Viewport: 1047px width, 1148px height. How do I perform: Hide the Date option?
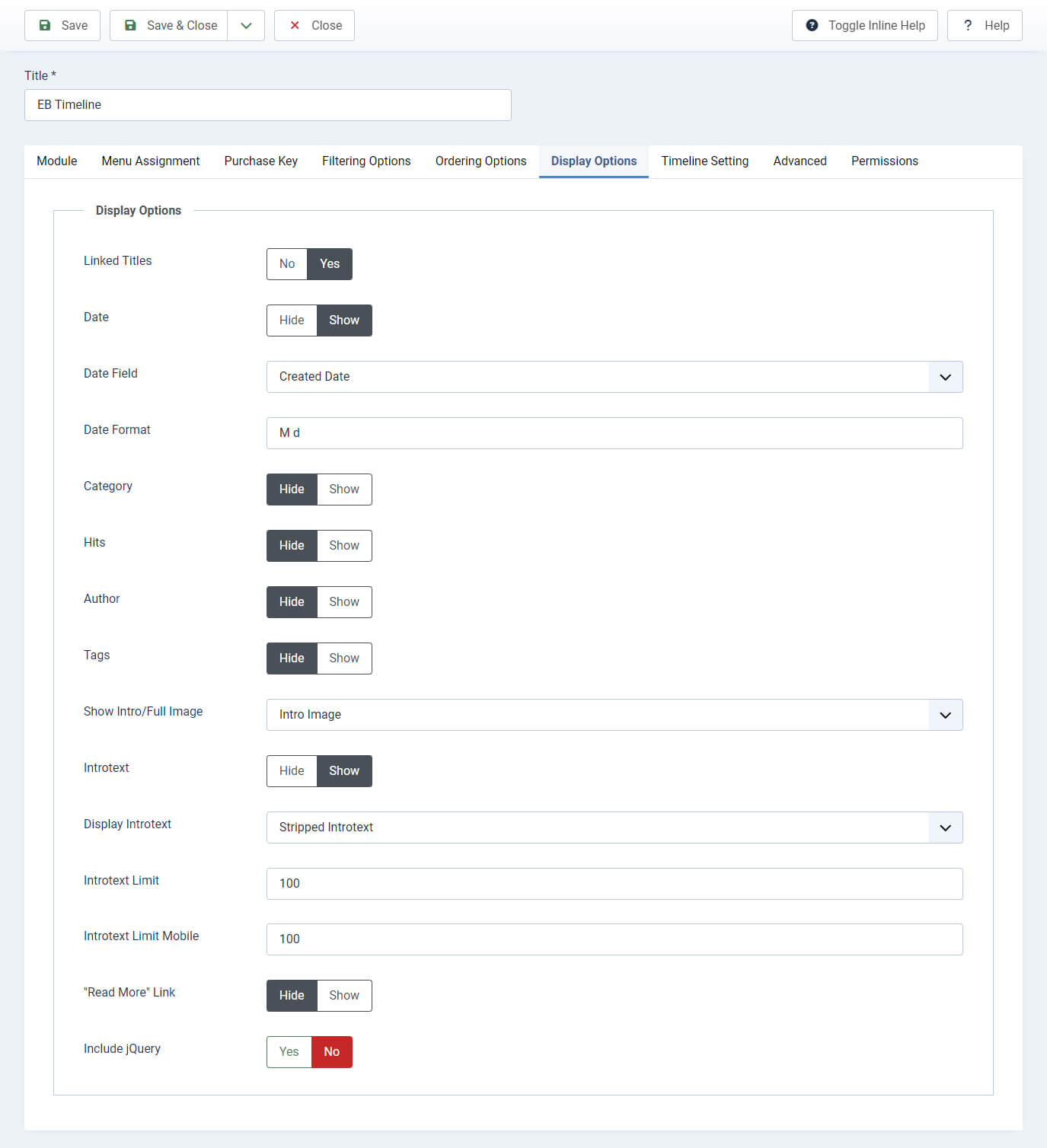pos(292,320)
